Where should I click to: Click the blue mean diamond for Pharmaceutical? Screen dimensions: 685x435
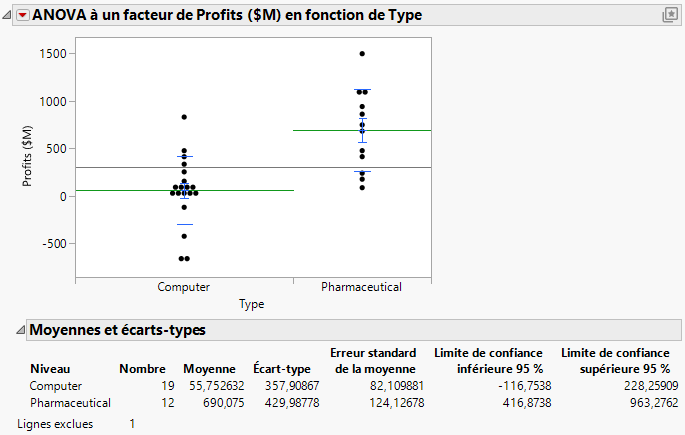[362, 127]
